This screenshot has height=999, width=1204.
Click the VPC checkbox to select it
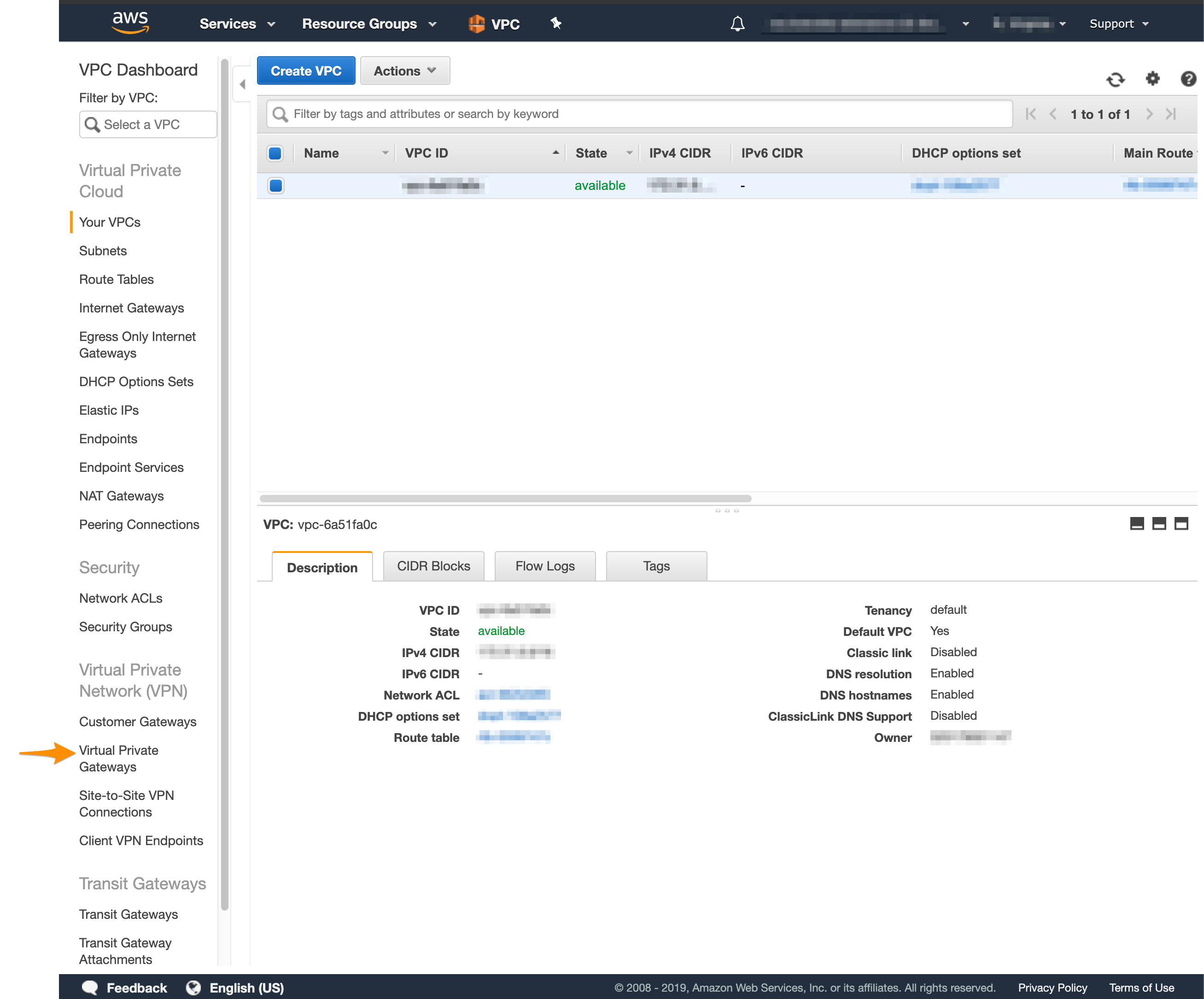click(277, 185)
